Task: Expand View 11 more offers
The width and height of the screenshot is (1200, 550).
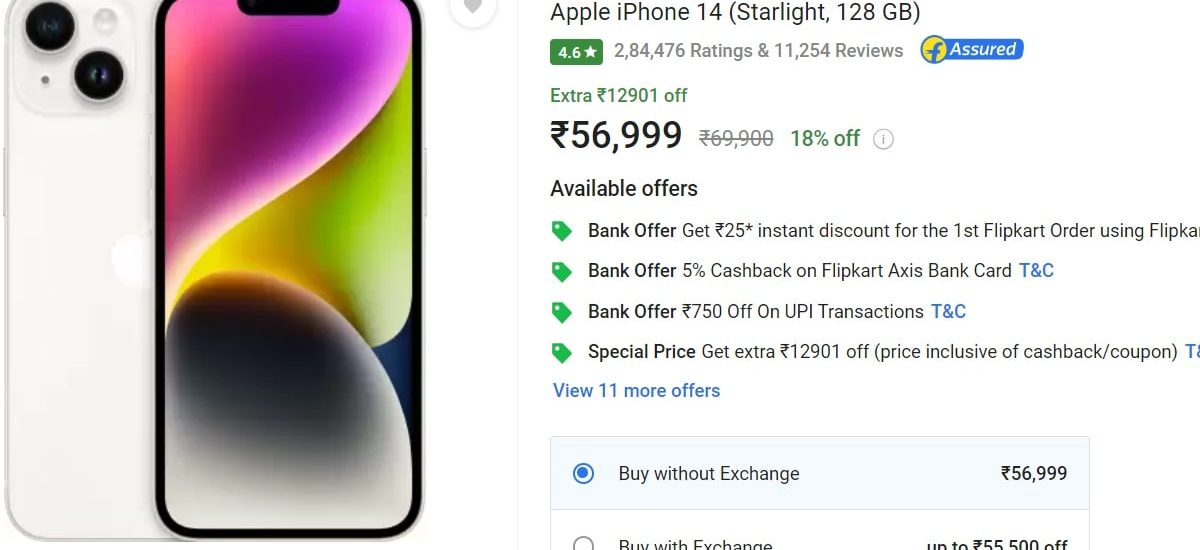Action: point(636,391)
